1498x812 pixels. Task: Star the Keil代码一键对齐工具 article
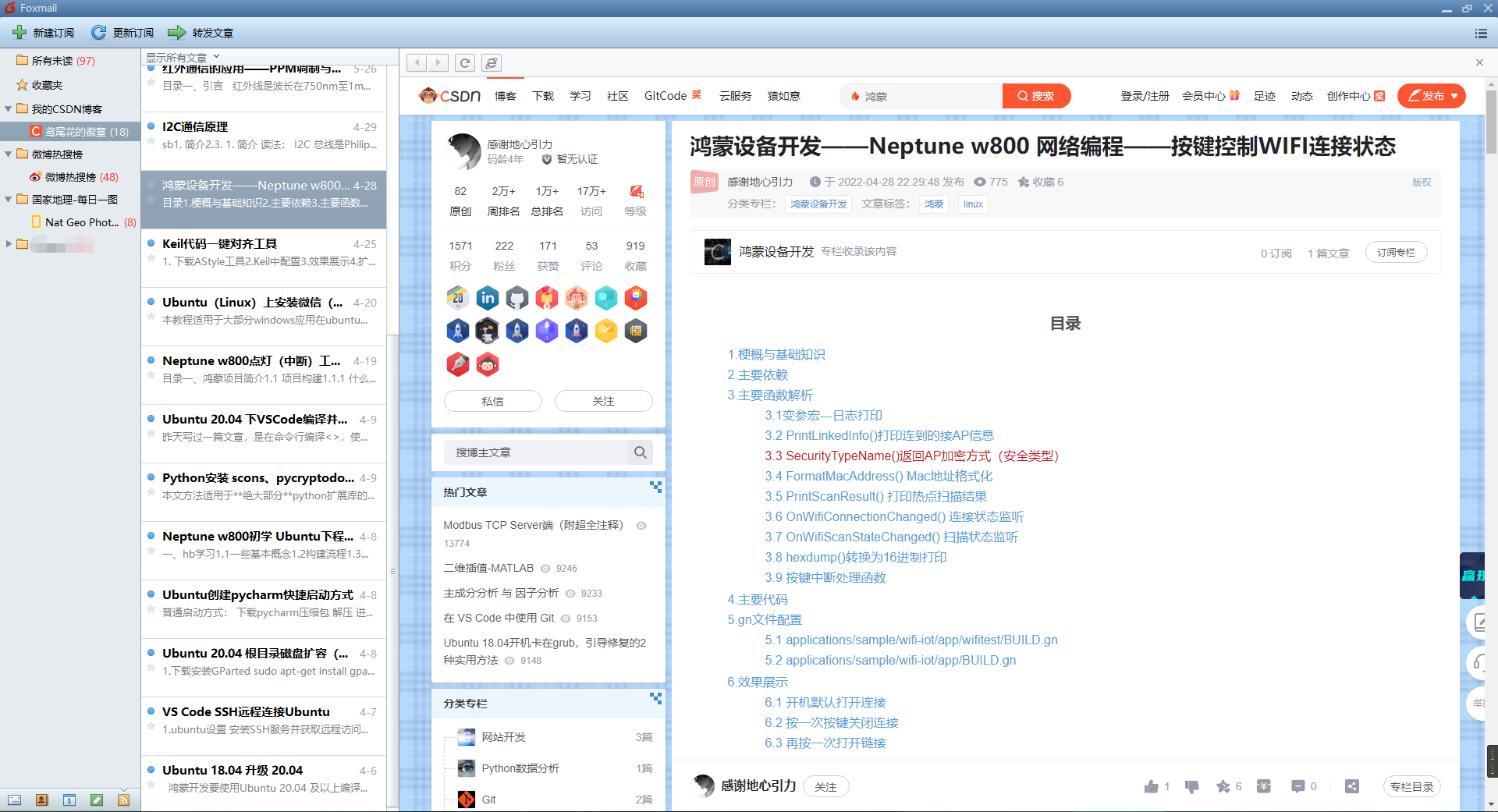click(151, 259)
